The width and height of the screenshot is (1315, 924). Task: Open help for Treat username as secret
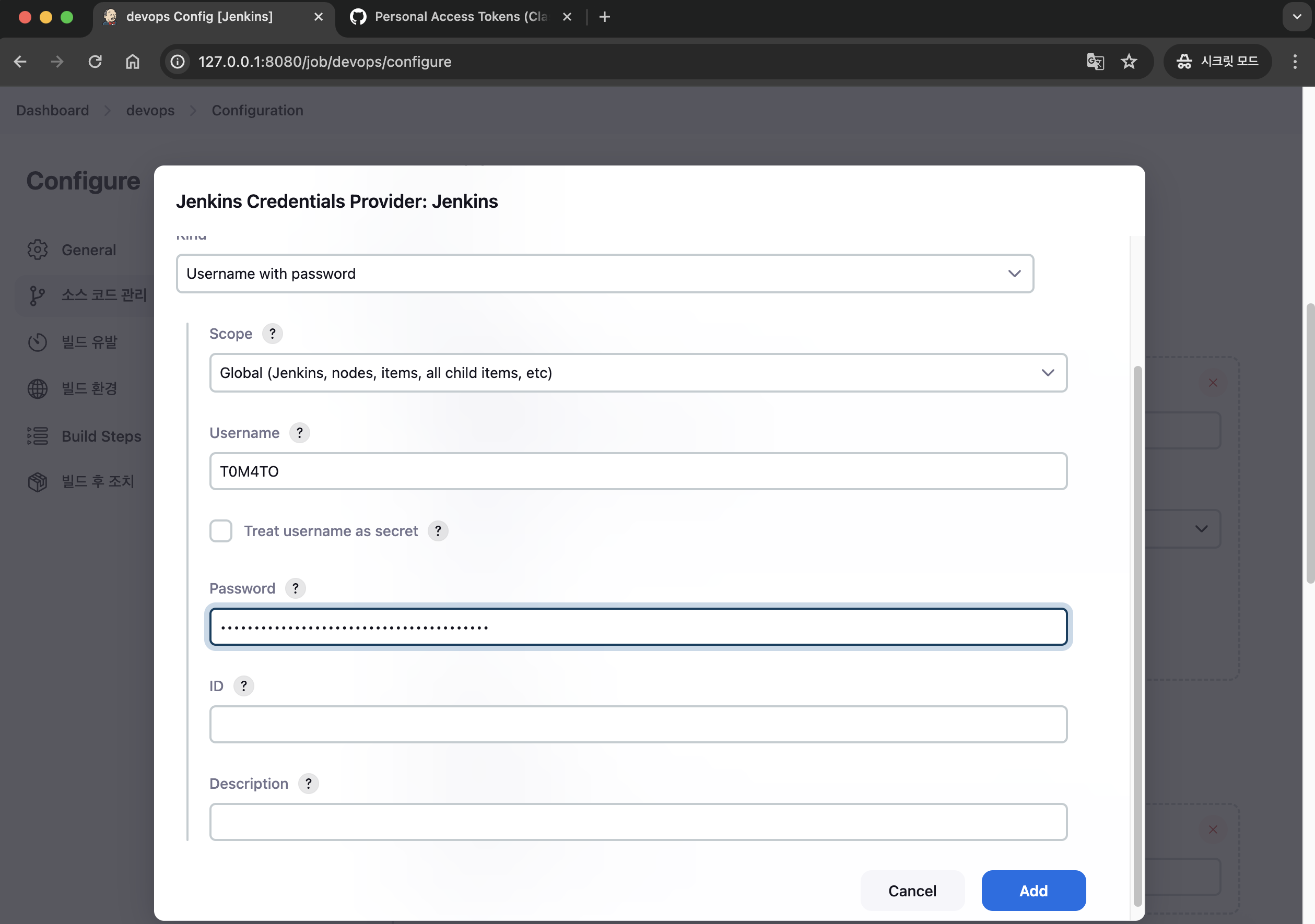(438, 531)
